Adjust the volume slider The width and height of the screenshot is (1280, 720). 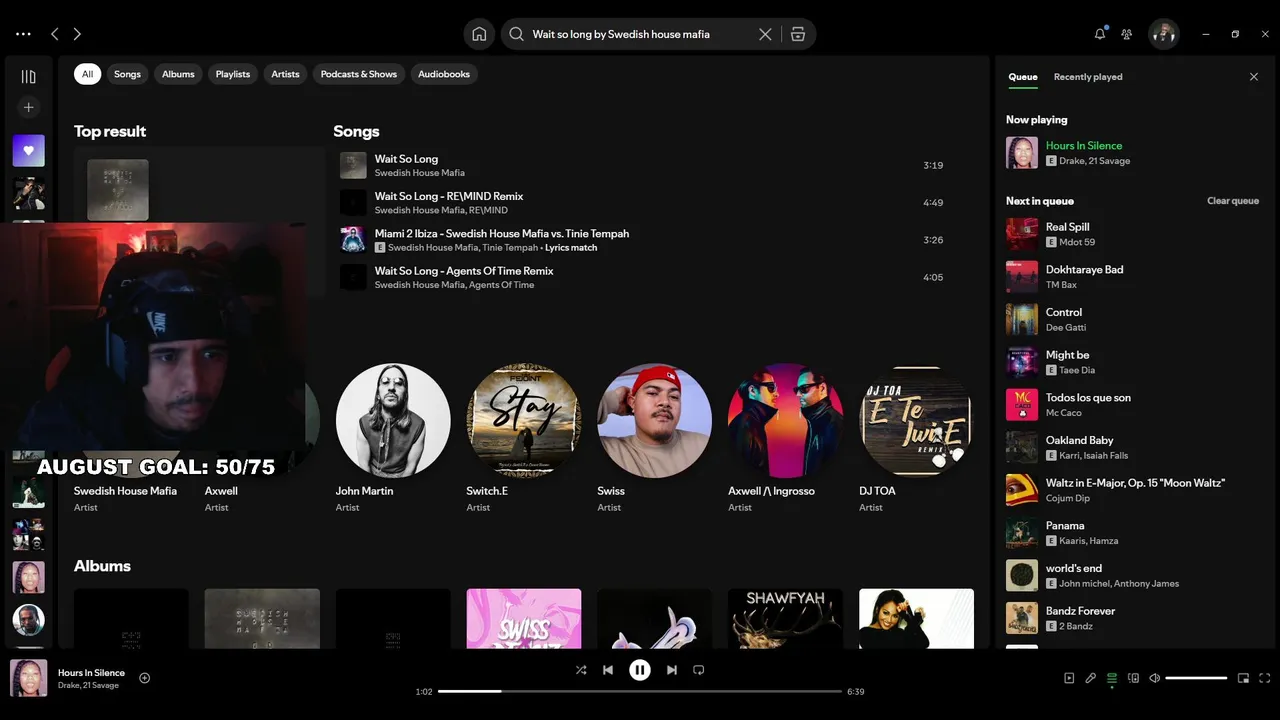[x=1196, y=678]
